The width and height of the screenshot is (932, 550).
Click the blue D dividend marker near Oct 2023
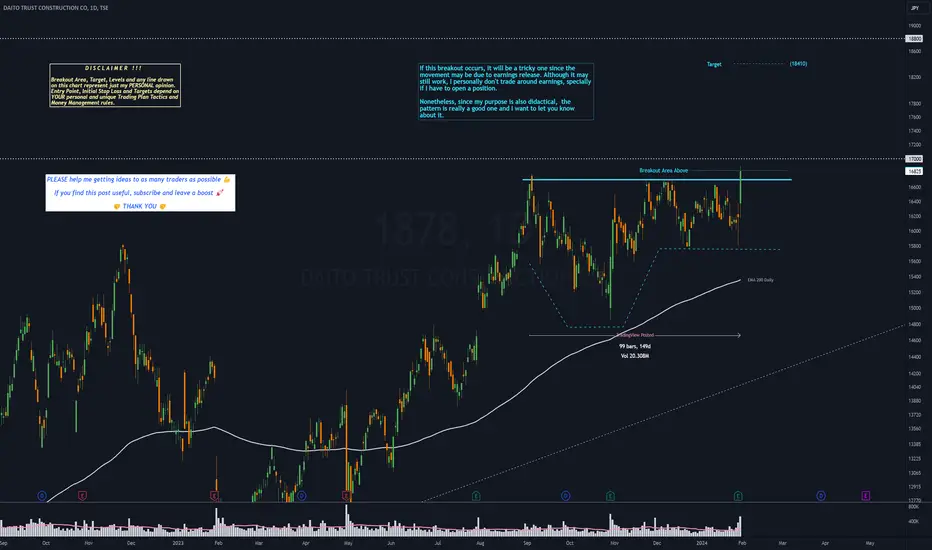565,495
